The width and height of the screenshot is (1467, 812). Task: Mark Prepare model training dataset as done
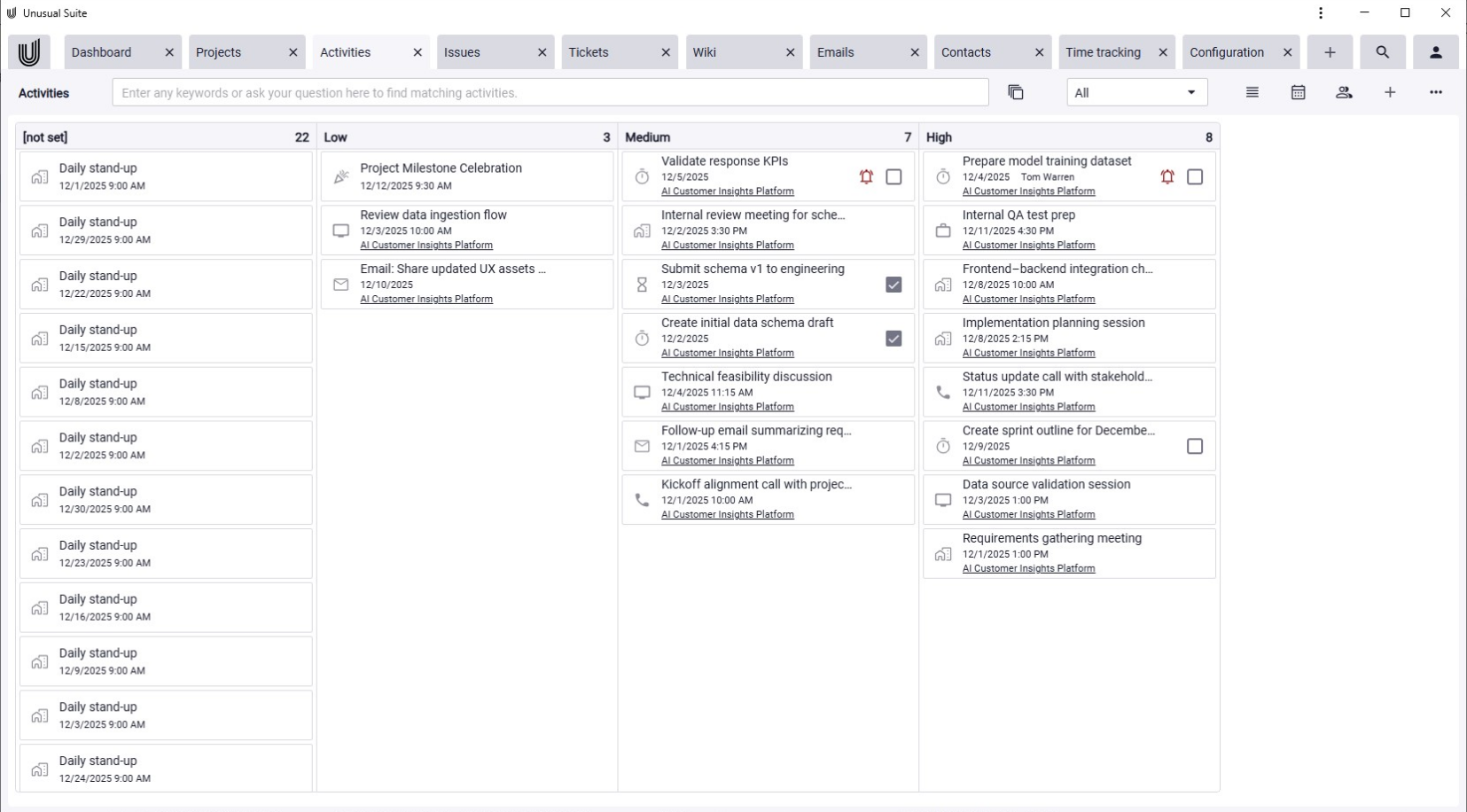[x=1195, y=177]
